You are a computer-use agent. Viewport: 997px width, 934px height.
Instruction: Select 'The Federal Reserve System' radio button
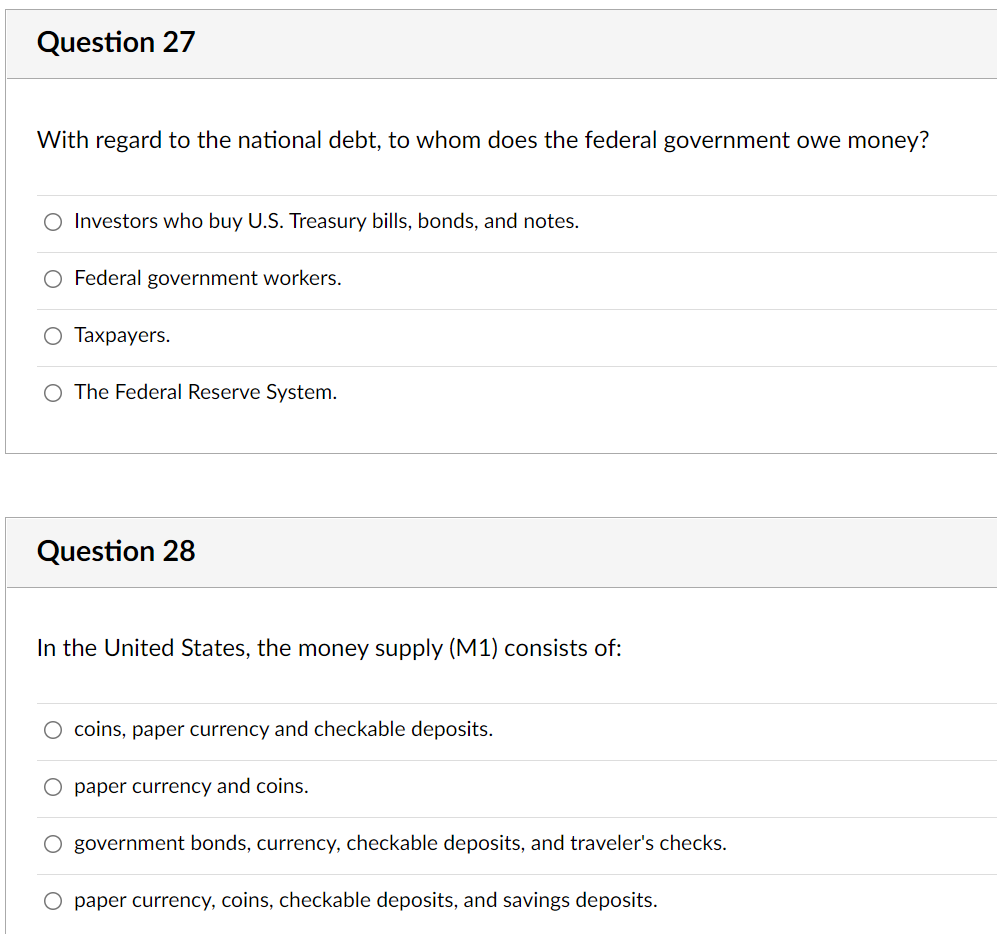click(x=52, y=392)
